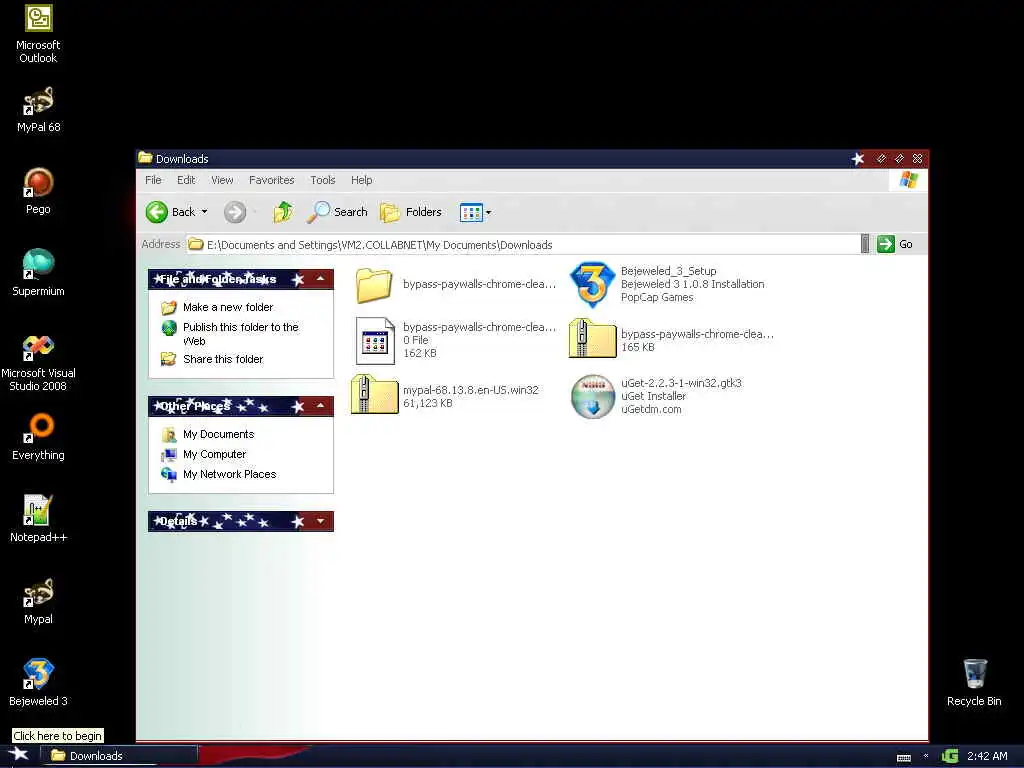Collapse the File and Folder Tasks panel
This screenshot has height=768, width=1024.
pos(321,279)
